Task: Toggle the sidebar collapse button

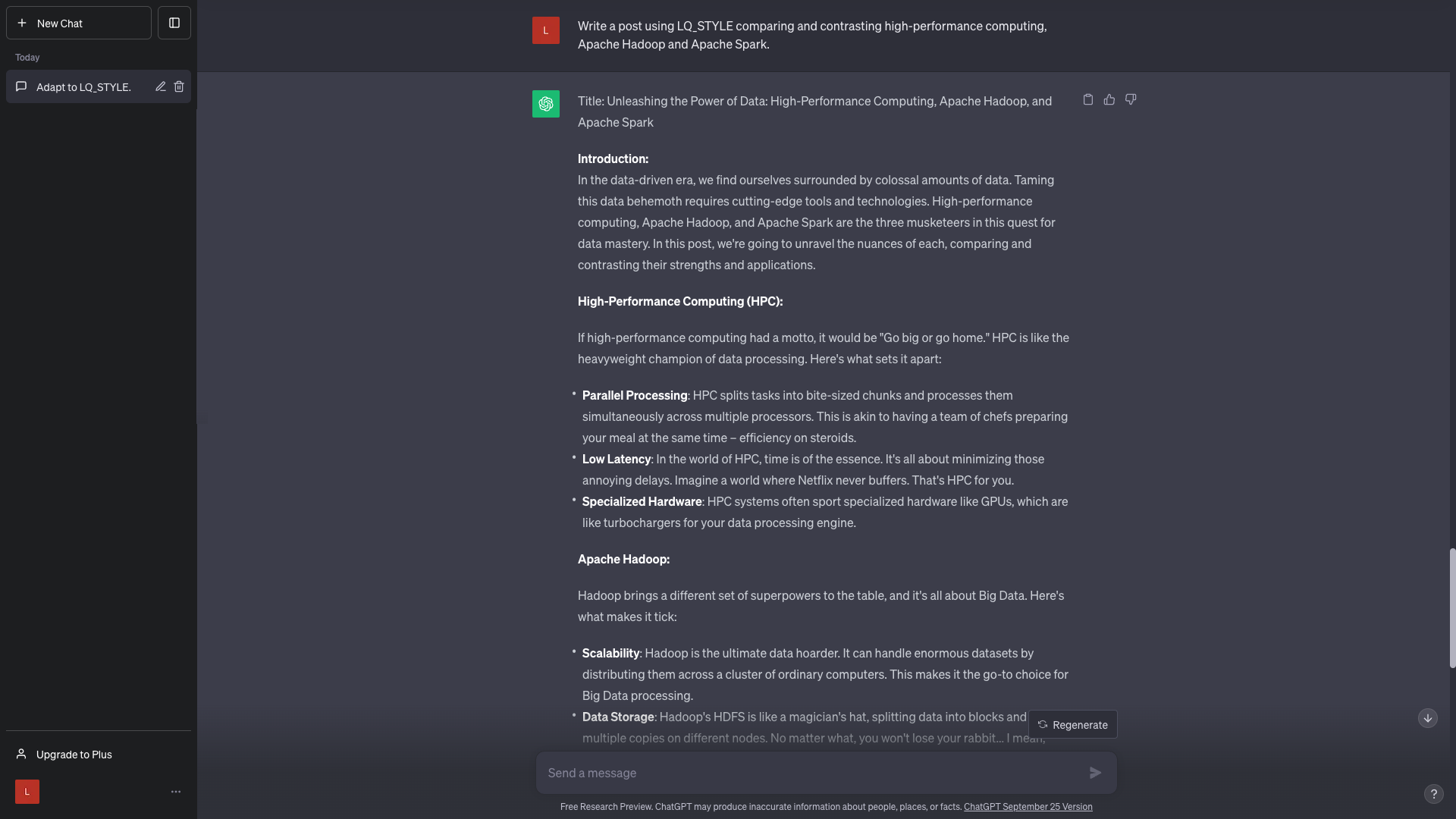Action: [174, 23]
